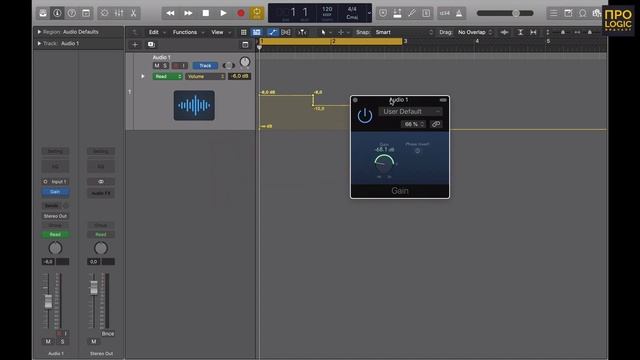
Task: Open the Edit menu
Action: pyautogui.click(x=153, y=32)
